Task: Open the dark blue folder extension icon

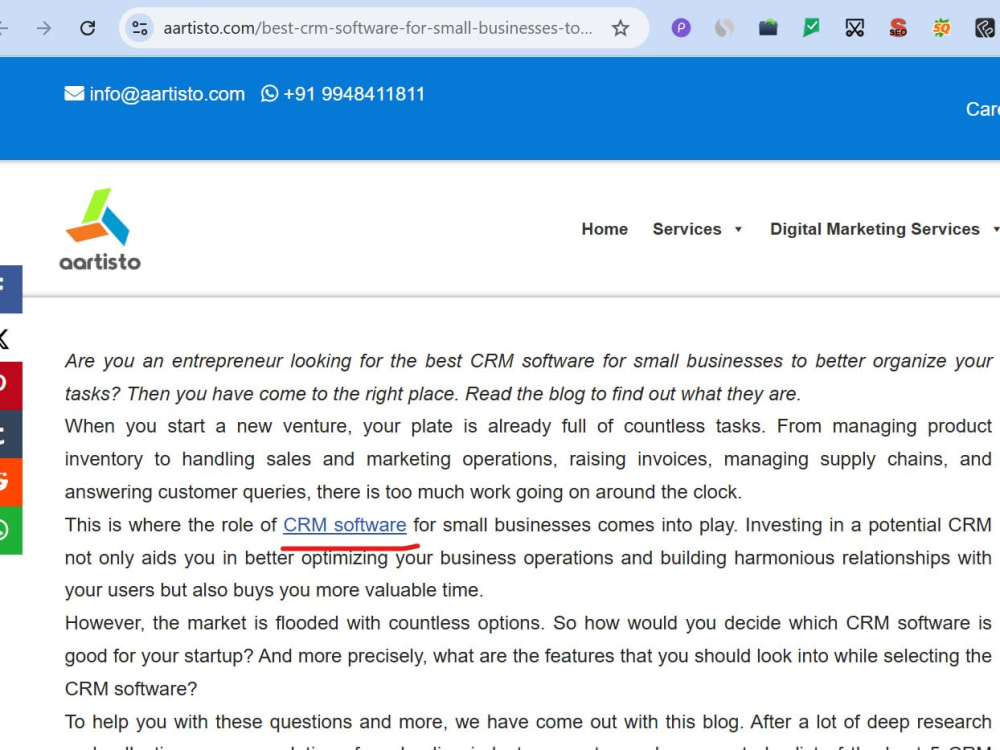Action: click(x=768, y=28)
